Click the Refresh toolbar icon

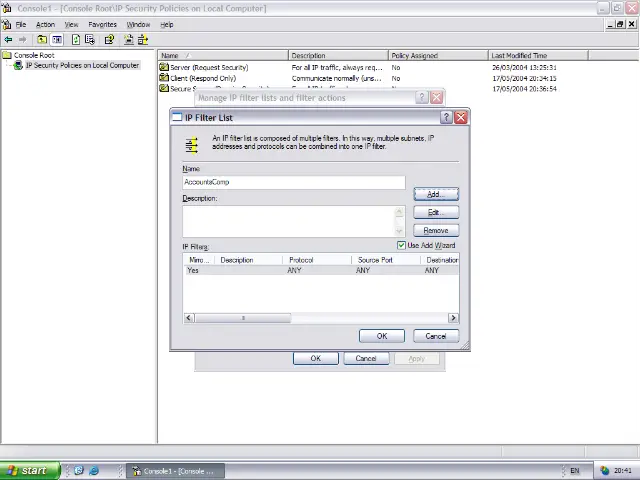point(76,40)
